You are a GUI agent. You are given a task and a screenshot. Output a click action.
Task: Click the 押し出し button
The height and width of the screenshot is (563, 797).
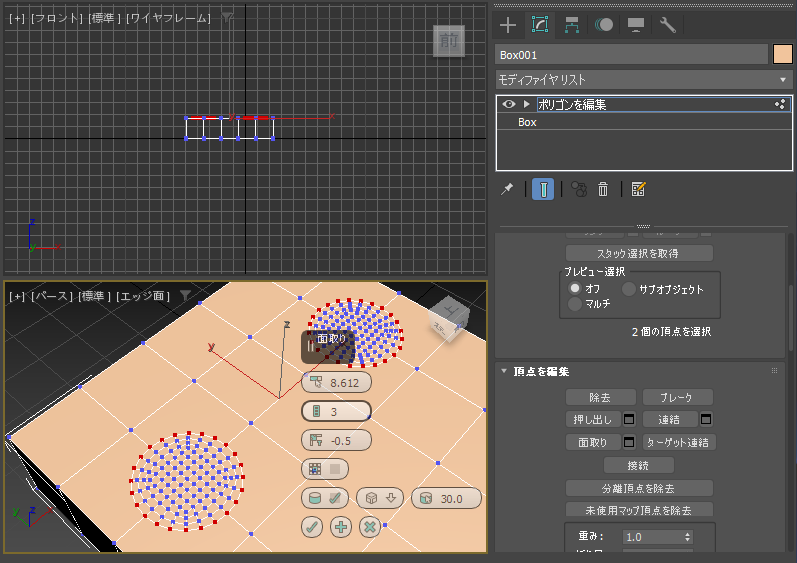[593, 419]
